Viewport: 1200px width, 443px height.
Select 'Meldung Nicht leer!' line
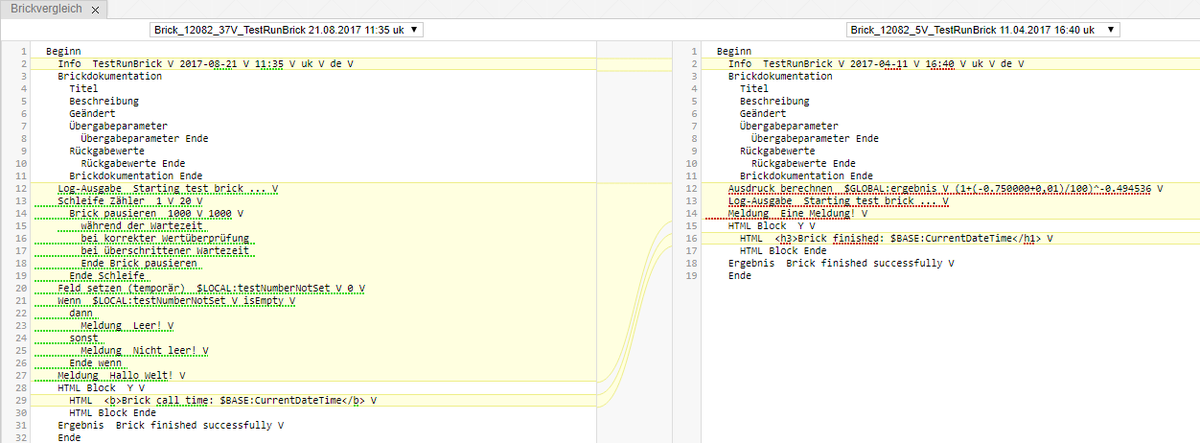145,351
